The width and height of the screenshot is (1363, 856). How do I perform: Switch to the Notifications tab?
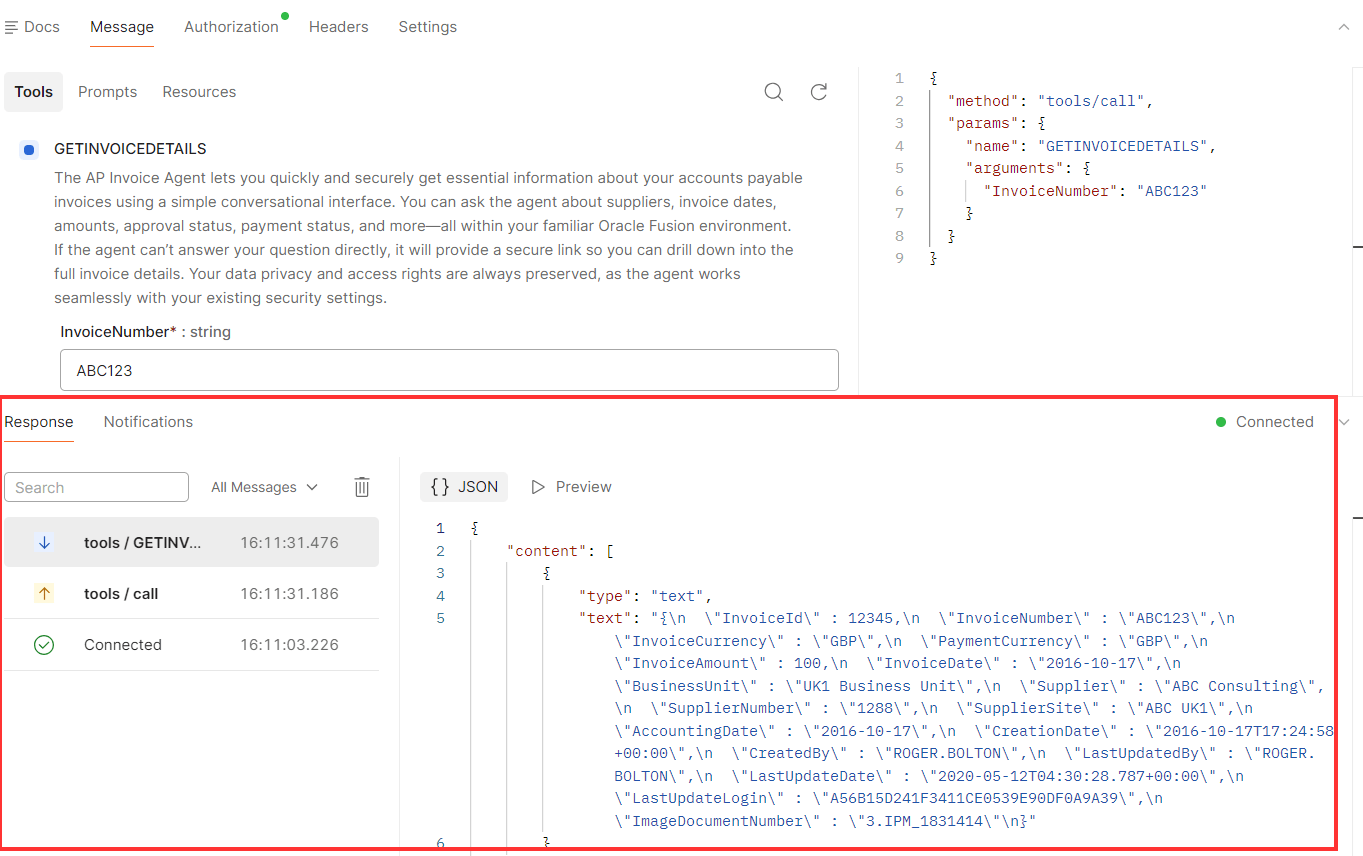click(x=148, y=422)
